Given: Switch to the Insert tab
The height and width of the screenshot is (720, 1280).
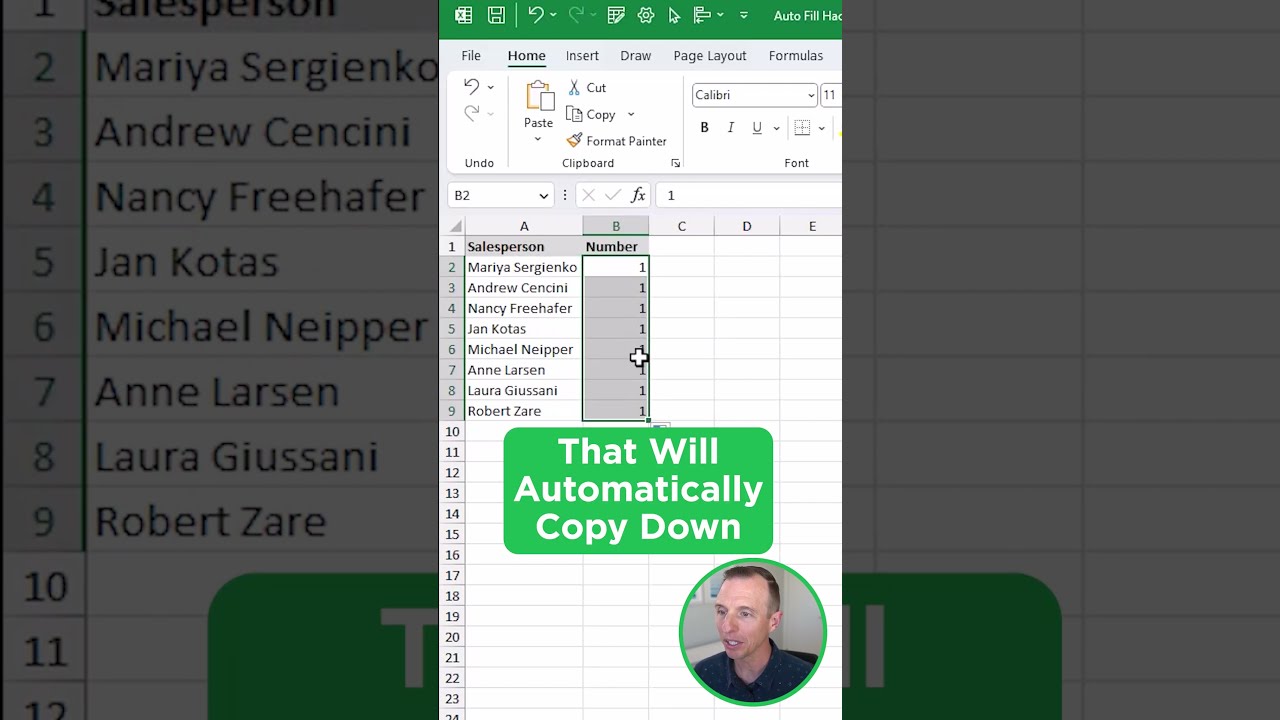Looking at the screenshot, I should click(582, 56).
